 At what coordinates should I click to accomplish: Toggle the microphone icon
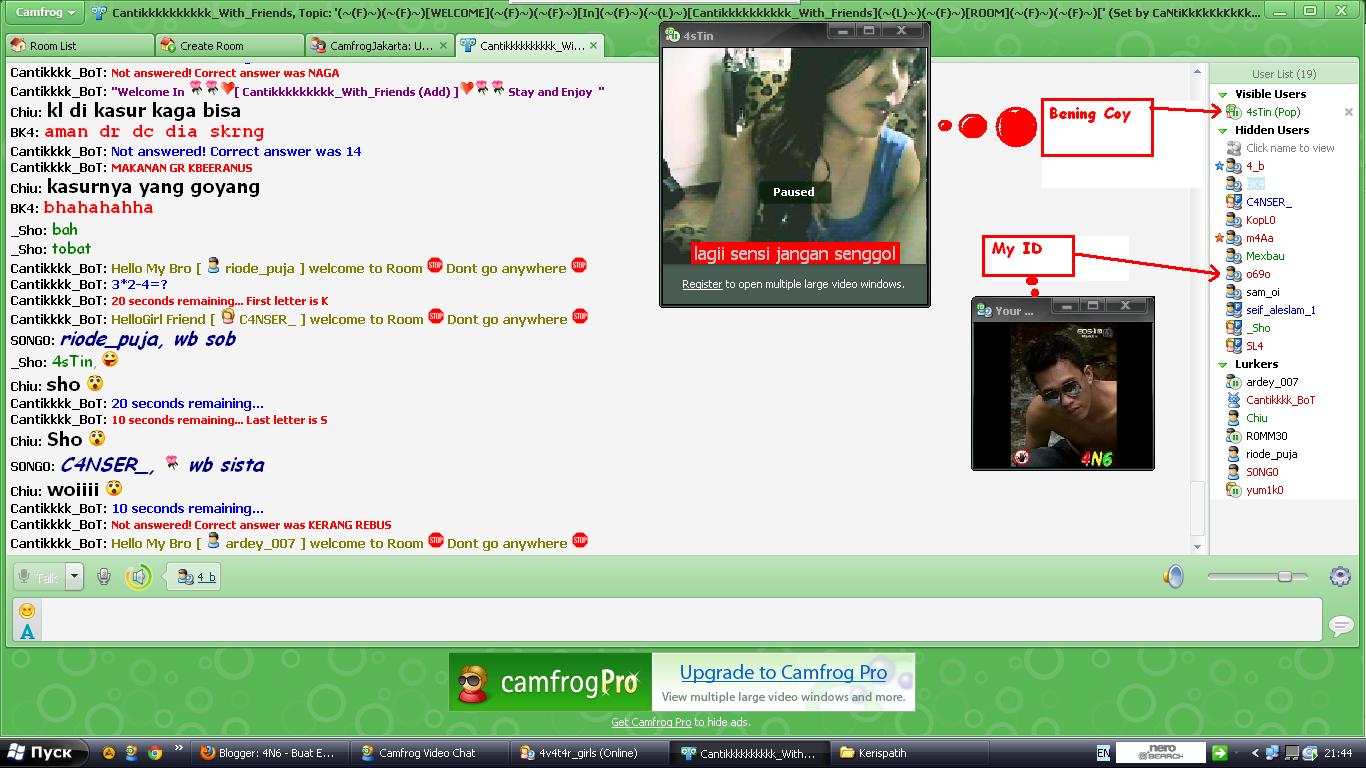tap(103, 577)
